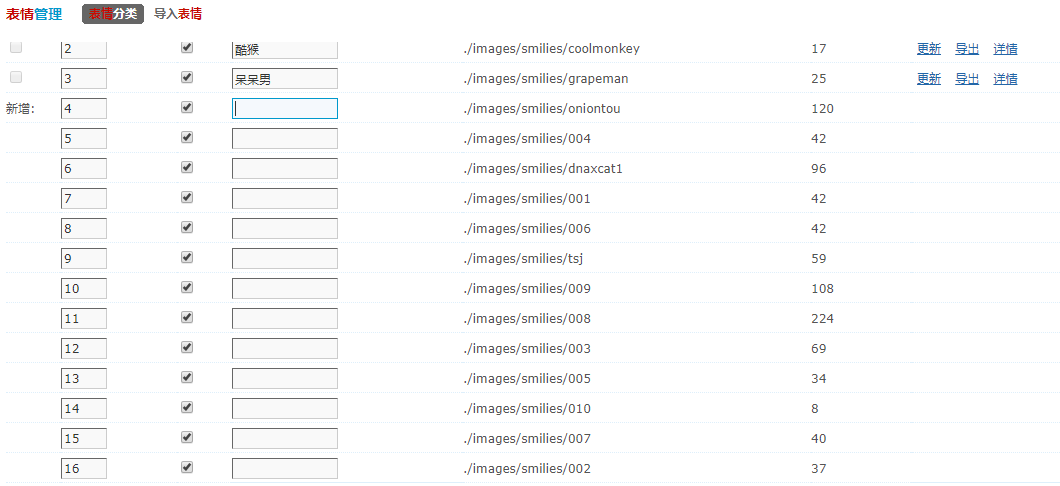Viewport: 1060px width, 486px height.
Task: Click the empty name field for smilies/010
Action: tap(285, 408)
